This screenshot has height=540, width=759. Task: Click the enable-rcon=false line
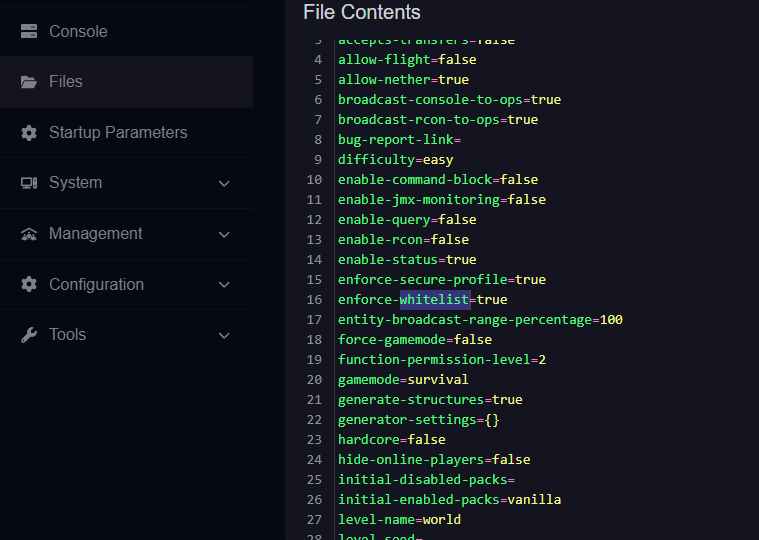pyautogui.click(x=403, y=240)
